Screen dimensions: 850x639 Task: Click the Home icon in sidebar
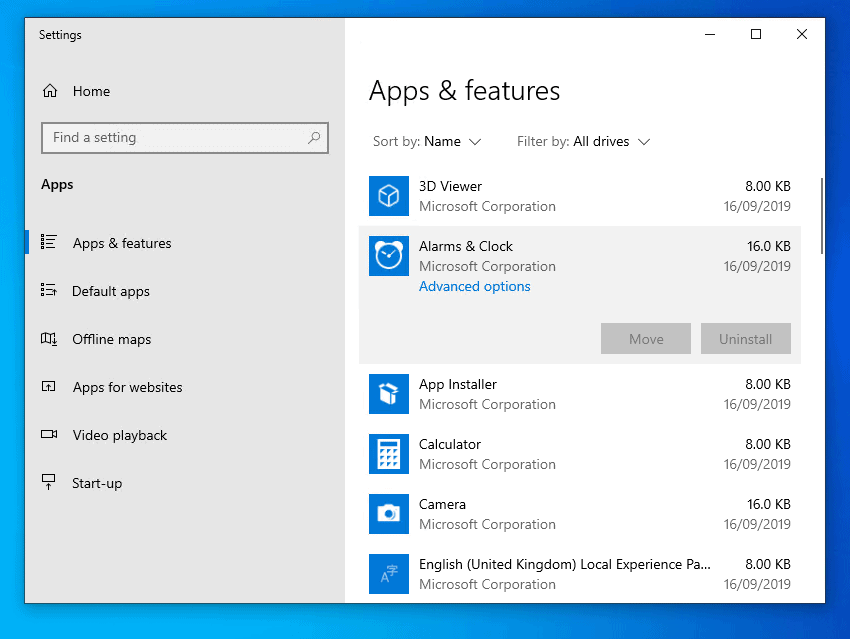click(x=50, y=91)
